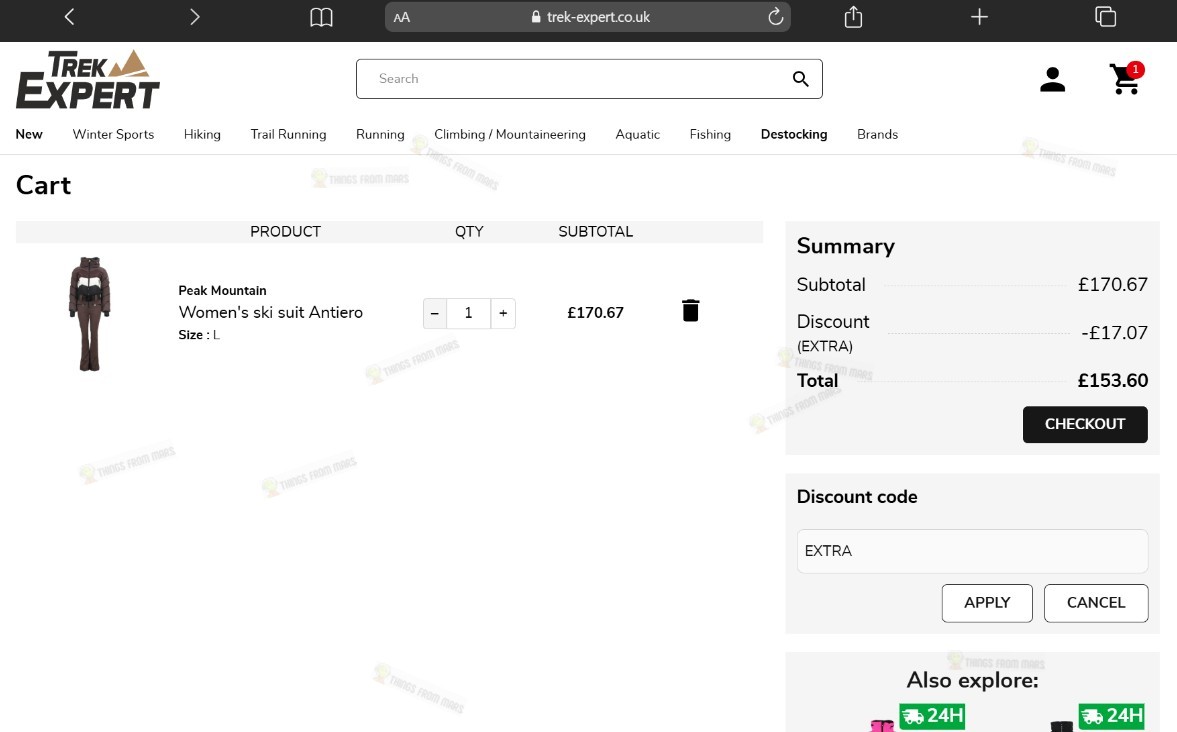Go forward with the browser forward arrow
This screenshot has height=732, width=1177.
194,17
